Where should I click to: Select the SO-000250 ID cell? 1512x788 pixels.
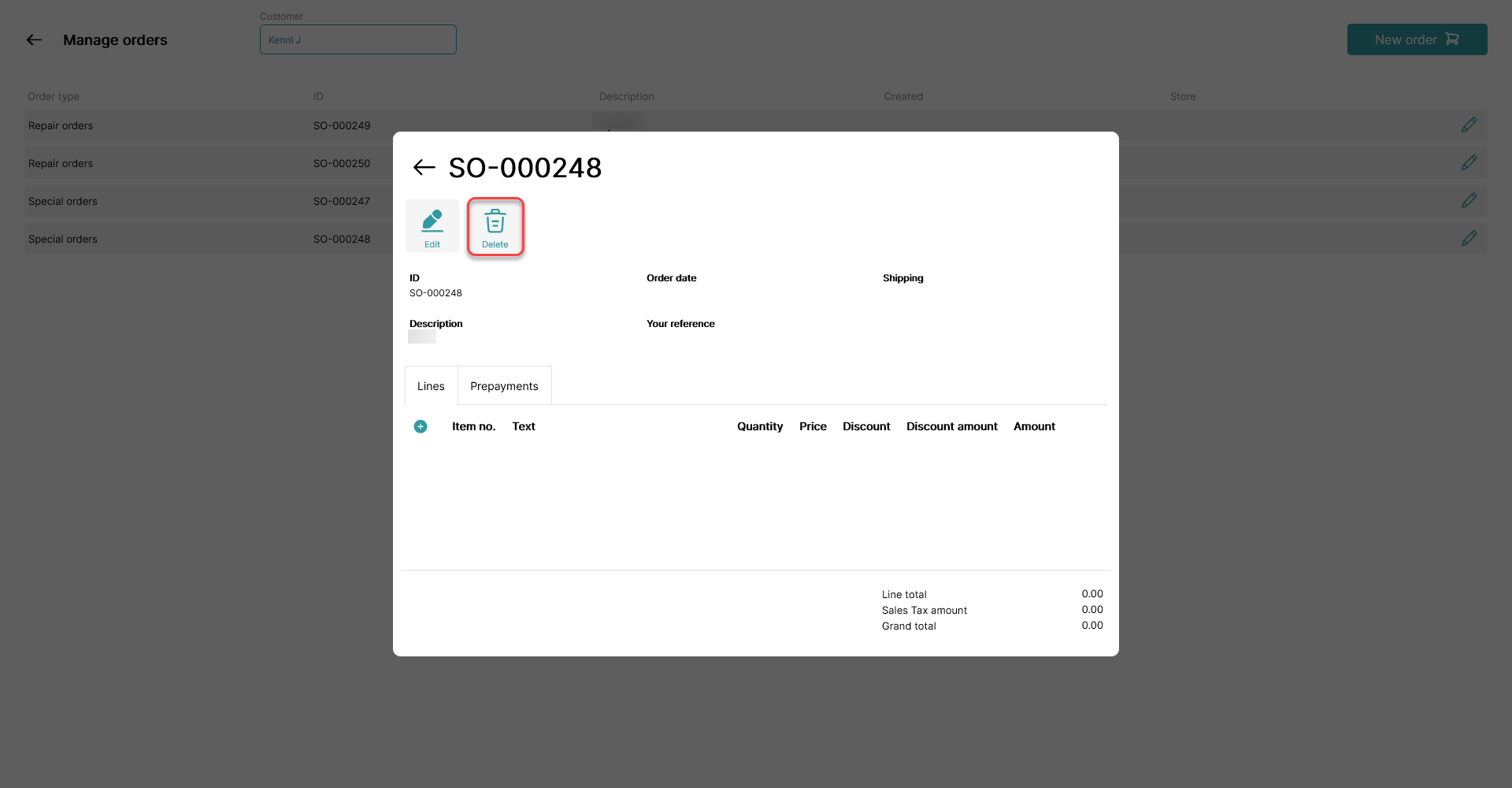342,163
